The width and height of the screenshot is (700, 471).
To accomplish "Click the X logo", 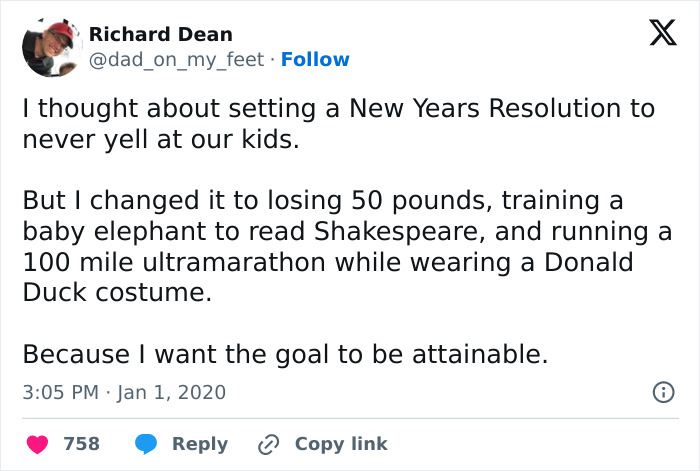I will [x=656, y=36].
